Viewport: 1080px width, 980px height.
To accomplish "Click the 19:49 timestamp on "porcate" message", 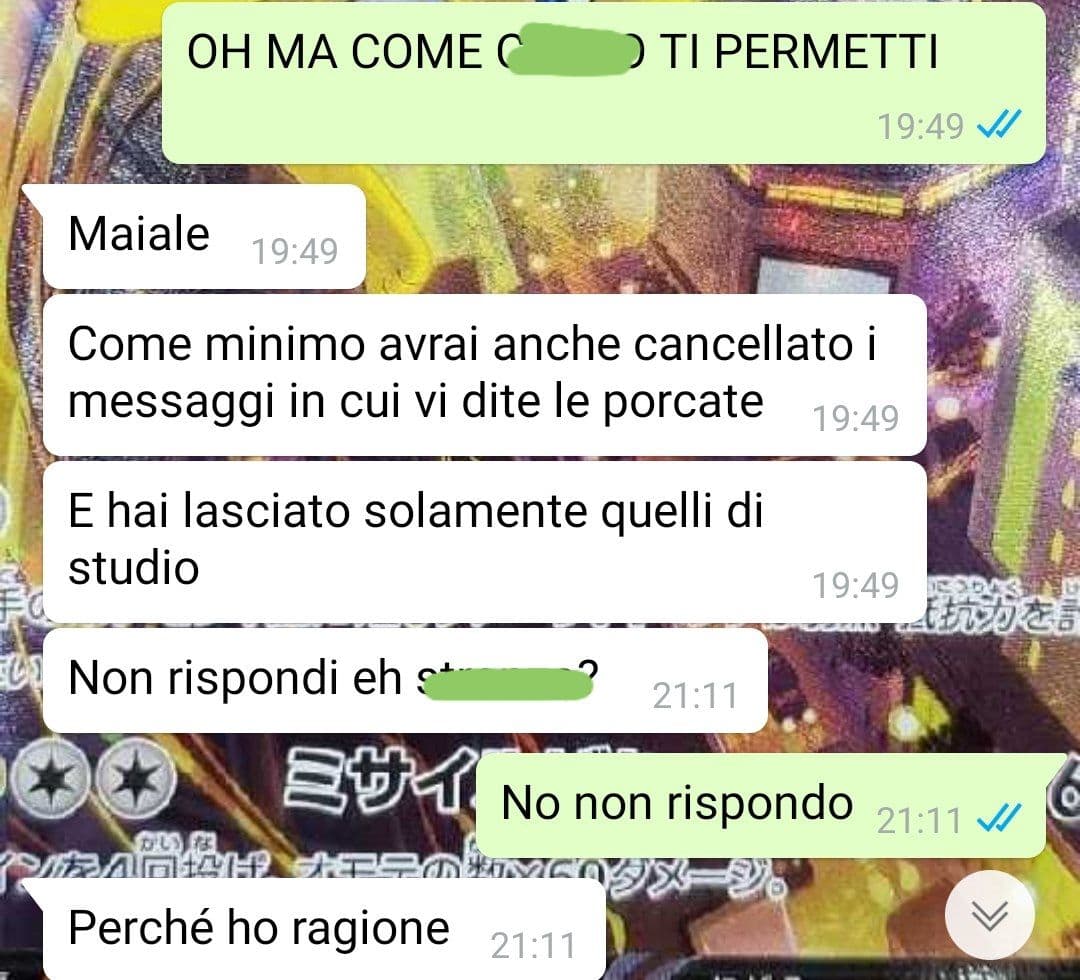I will coord(855,418).
